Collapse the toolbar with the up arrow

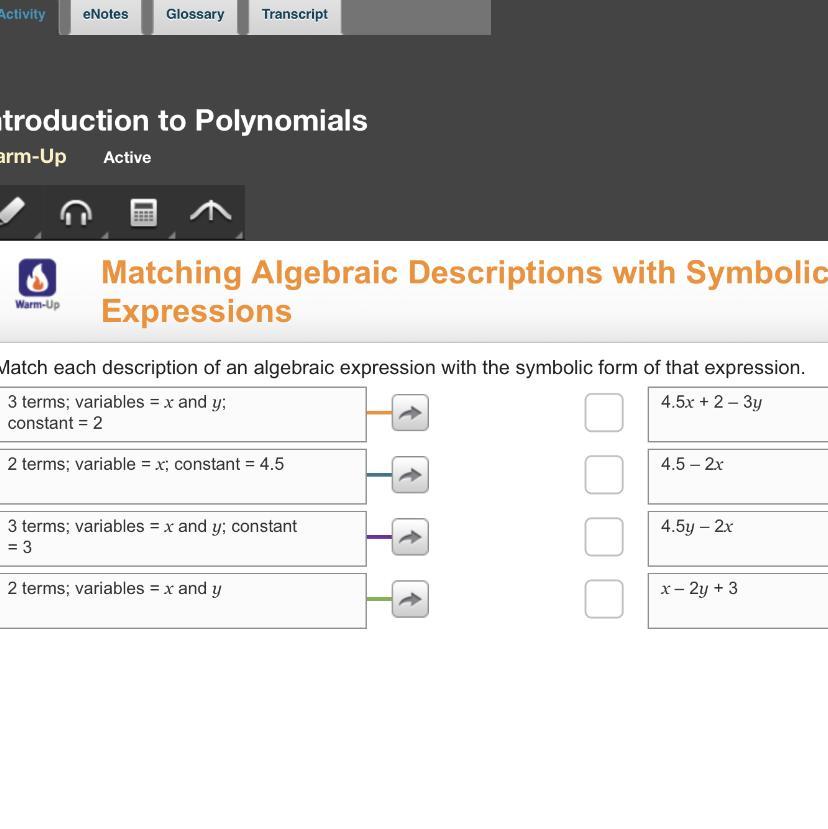pyautogui.click(x=210, y=211)
